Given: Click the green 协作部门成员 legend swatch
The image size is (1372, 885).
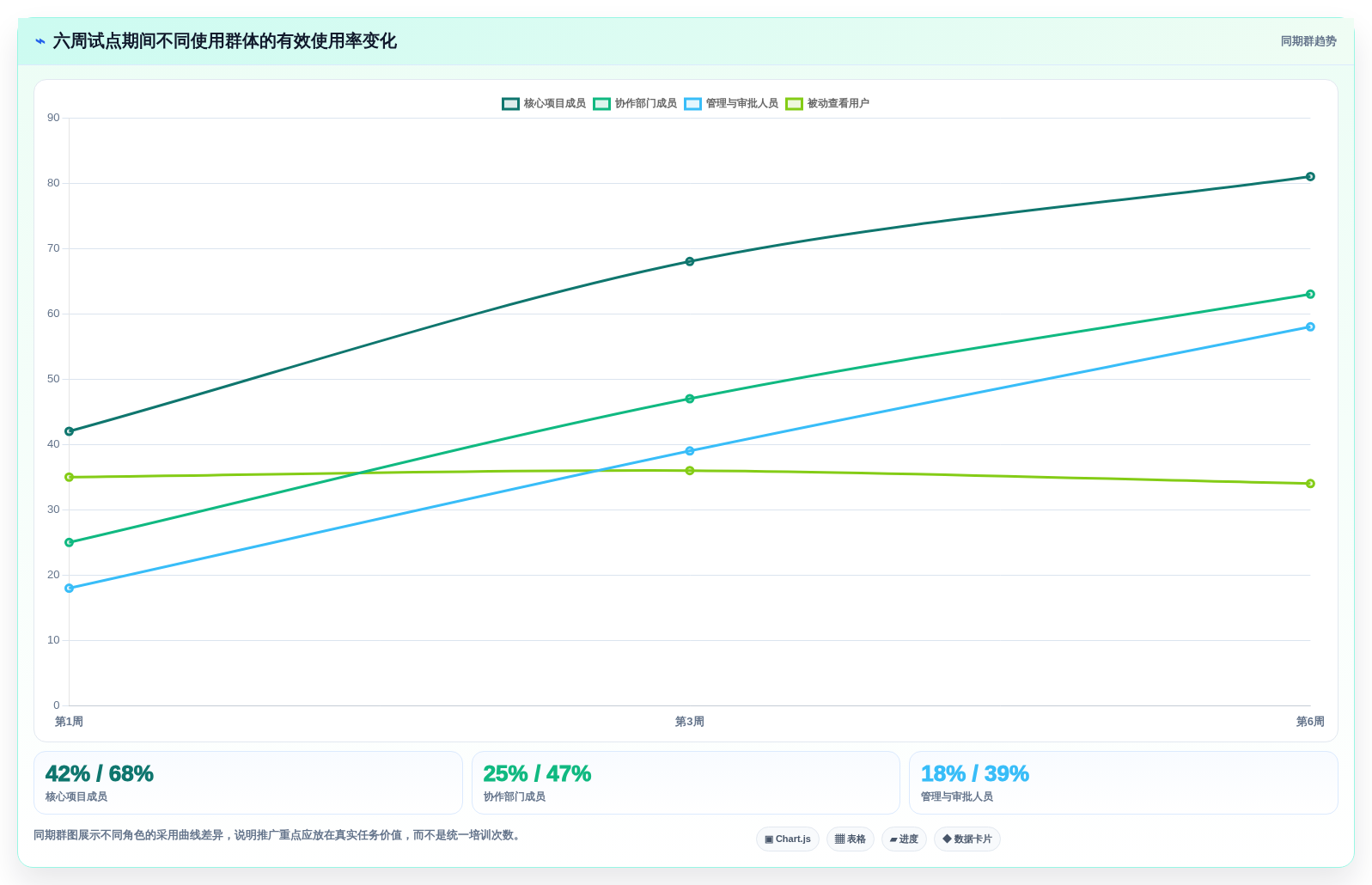Looking at the screenshot, I should point(602,104).
